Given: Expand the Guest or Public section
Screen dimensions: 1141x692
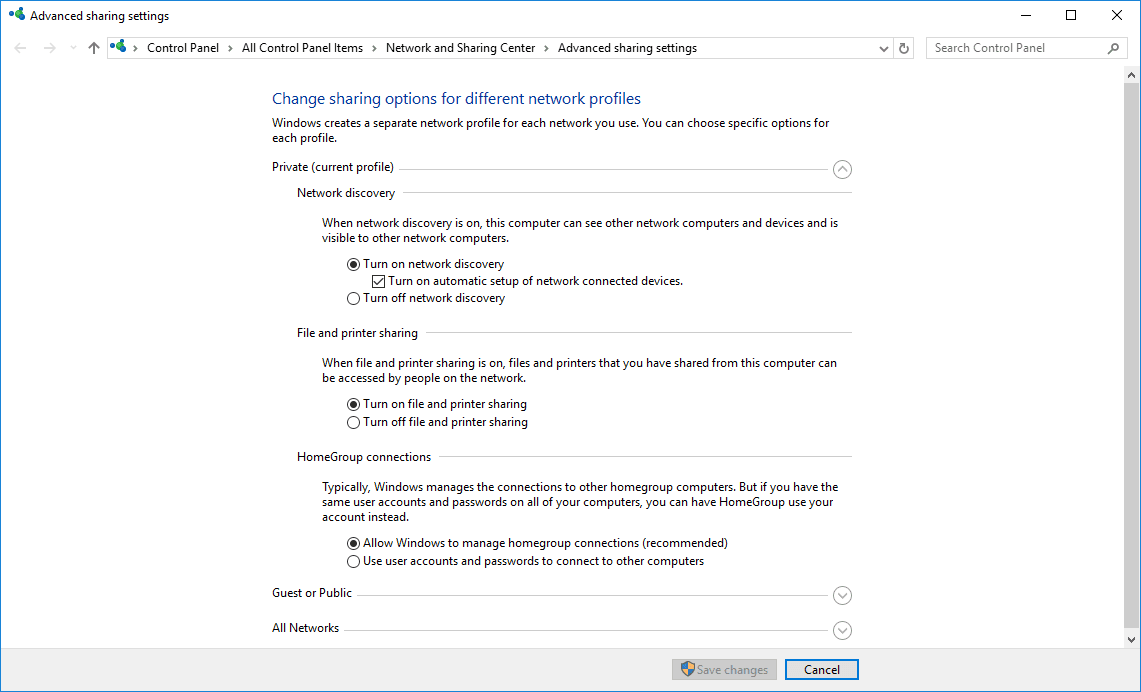Looking at the screenshot, I should click(x=842, y=596).
